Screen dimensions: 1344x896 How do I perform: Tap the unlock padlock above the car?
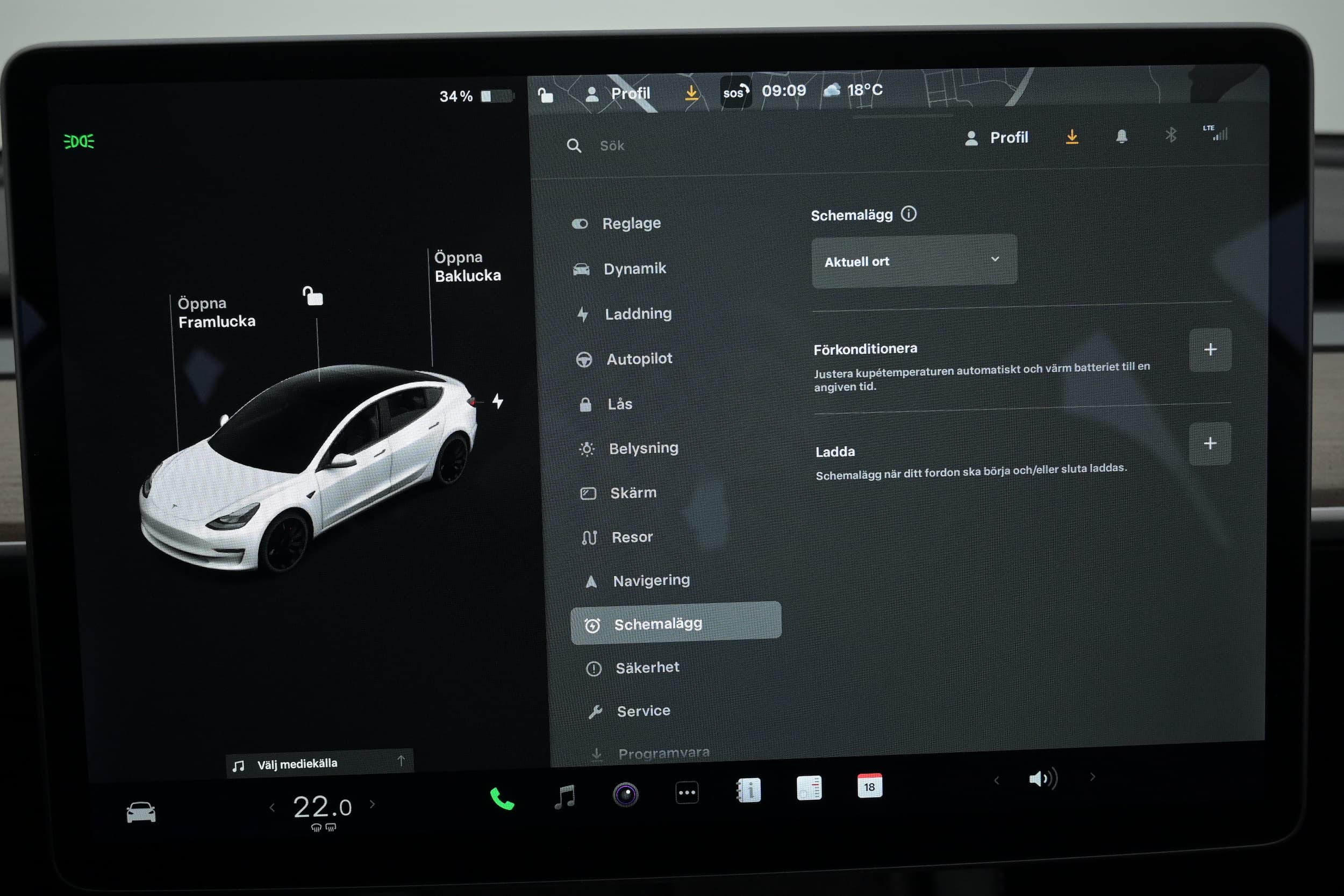coord(312,296)
